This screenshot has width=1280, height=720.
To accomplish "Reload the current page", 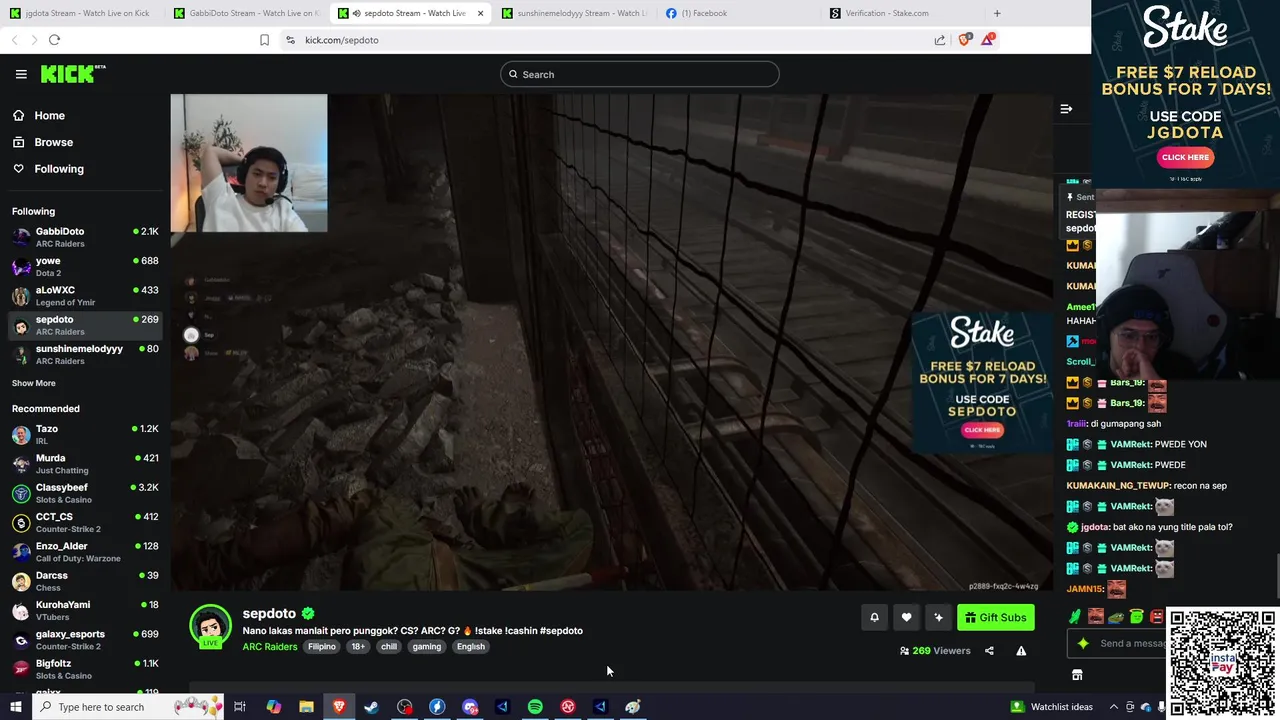I will [x=54, y=40].
